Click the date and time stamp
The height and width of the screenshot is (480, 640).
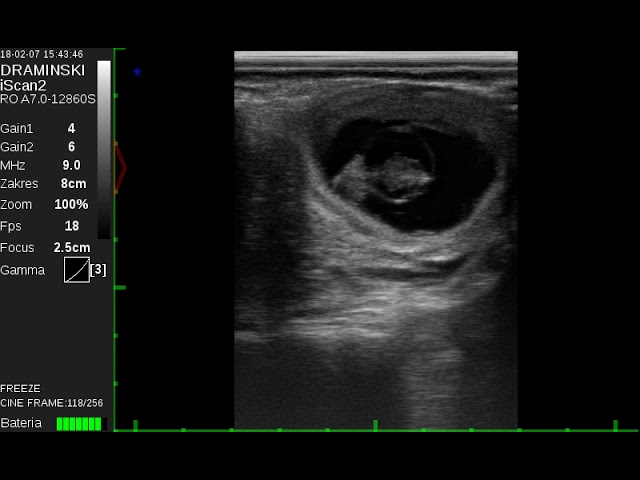tap(42, 54)
